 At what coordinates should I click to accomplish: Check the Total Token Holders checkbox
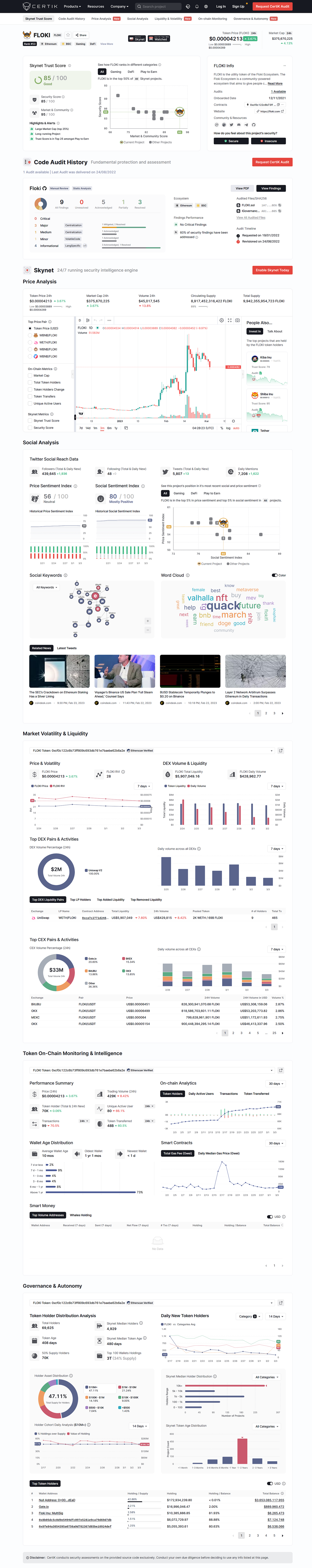(30, 382)
